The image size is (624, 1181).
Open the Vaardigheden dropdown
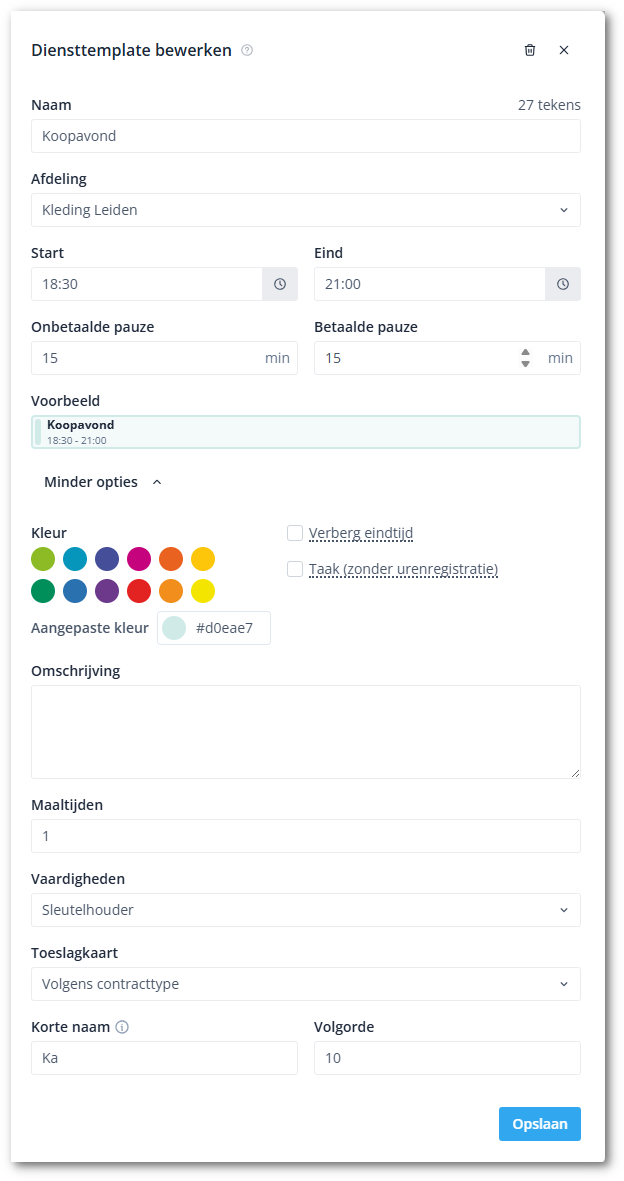[x=306, y=910]
